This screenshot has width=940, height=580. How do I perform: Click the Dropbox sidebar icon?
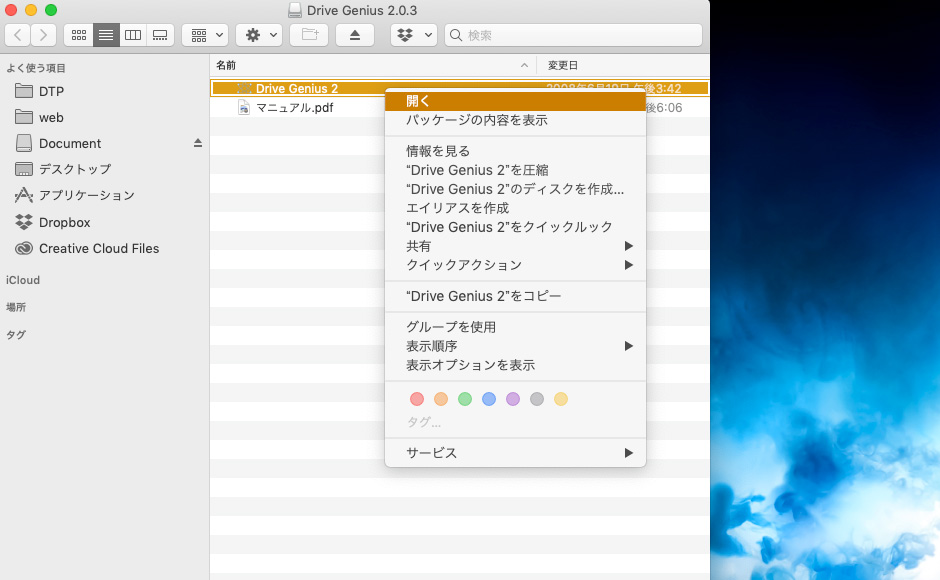[24, 222]
